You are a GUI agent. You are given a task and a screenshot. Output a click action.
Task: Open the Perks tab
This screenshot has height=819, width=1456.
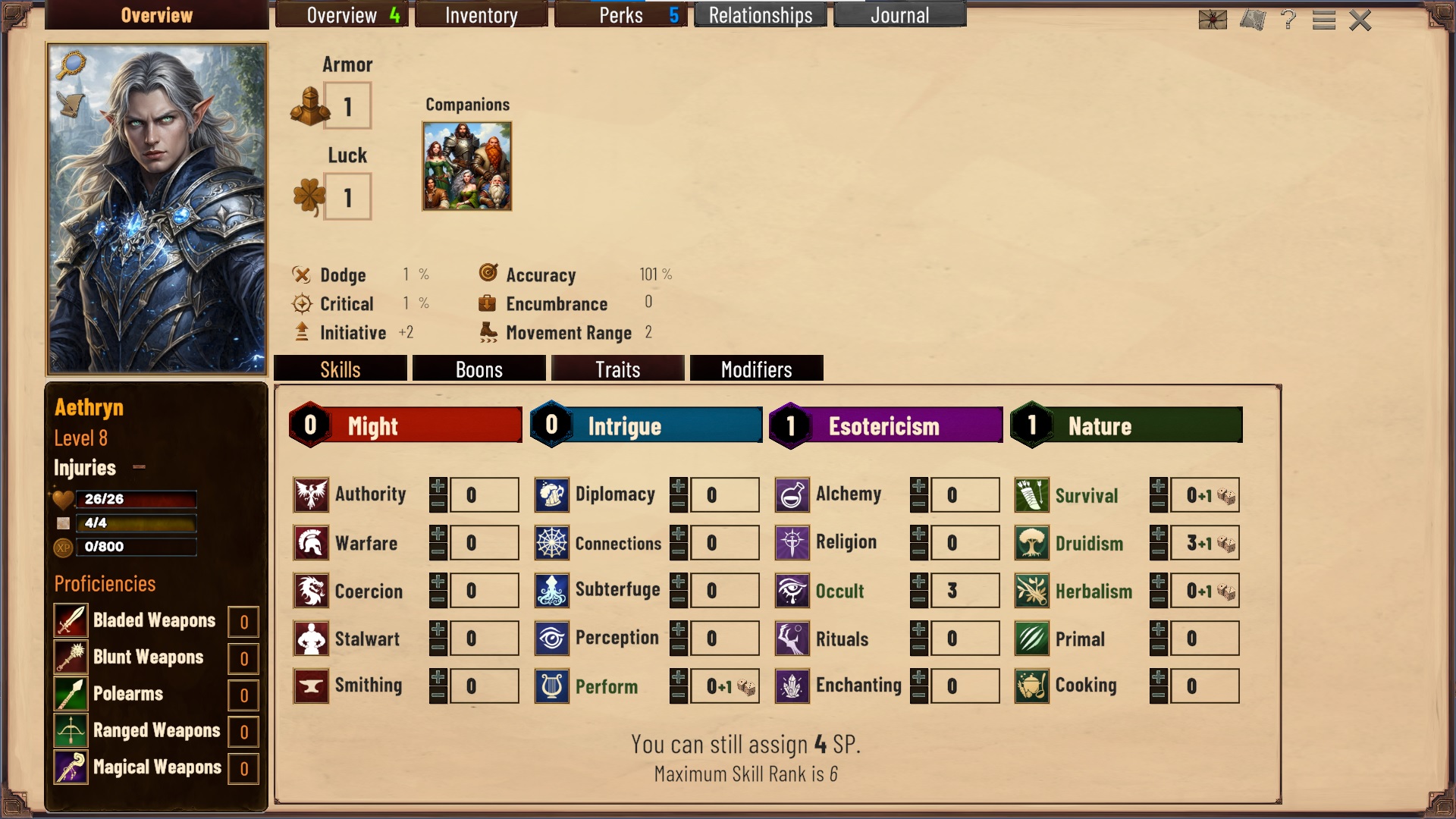pyautogui.click(x=621, y=15)
